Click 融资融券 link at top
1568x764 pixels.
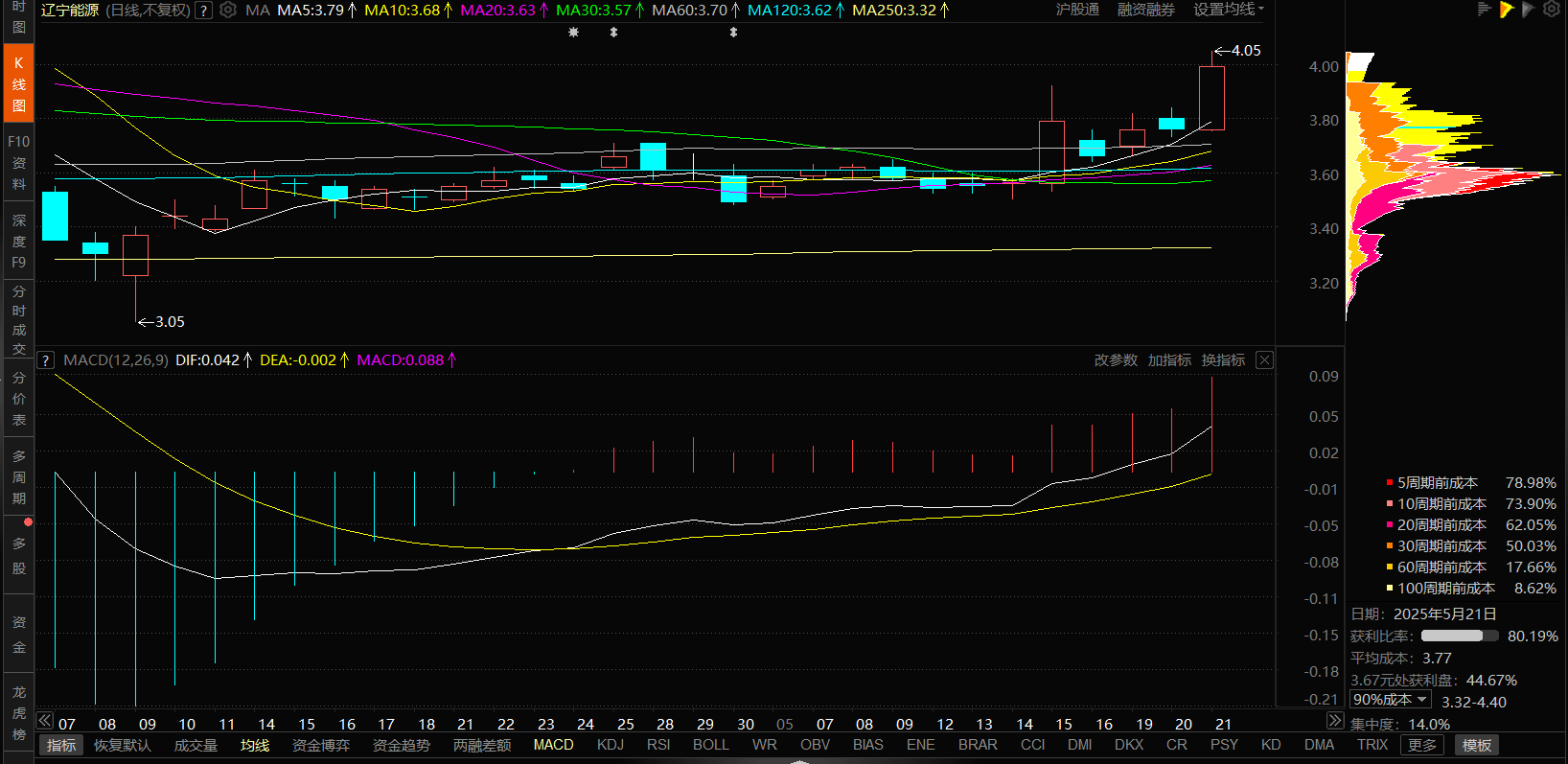pyautogui.click(x=1146, y=10)
